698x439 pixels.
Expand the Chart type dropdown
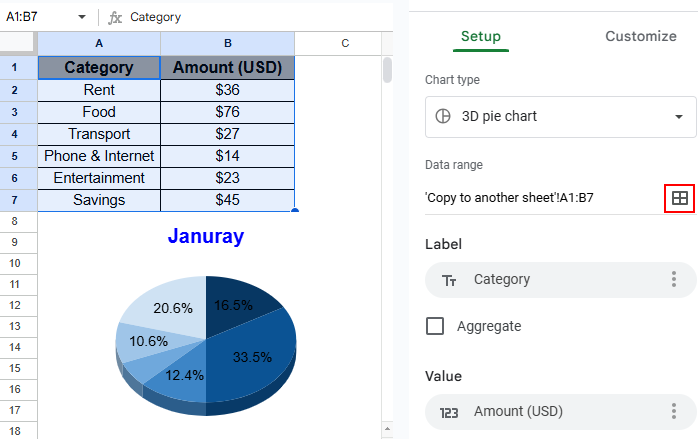678,116
